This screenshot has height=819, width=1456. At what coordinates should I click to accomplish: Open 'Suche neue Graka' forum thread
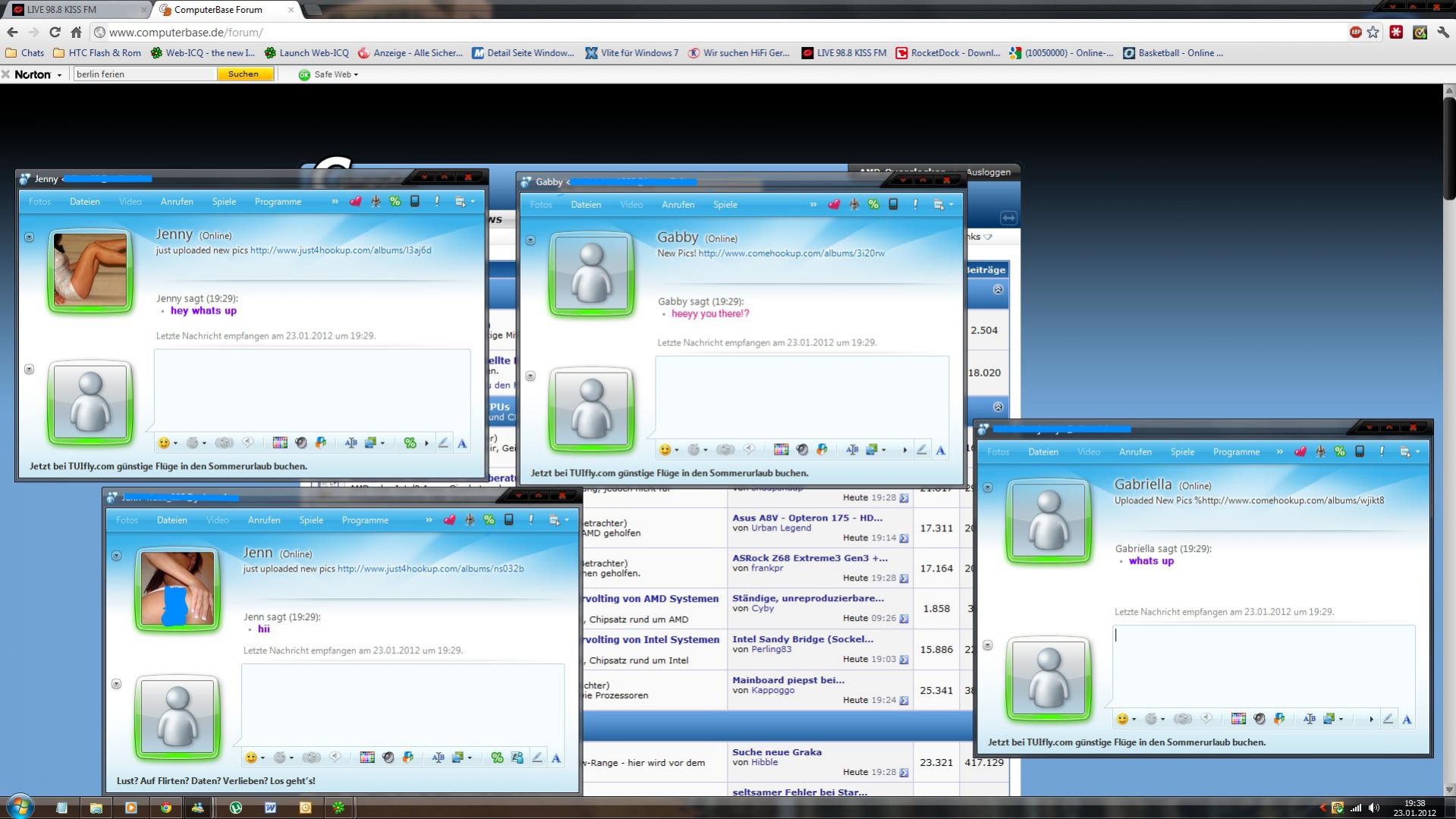[x=777, y=752]
